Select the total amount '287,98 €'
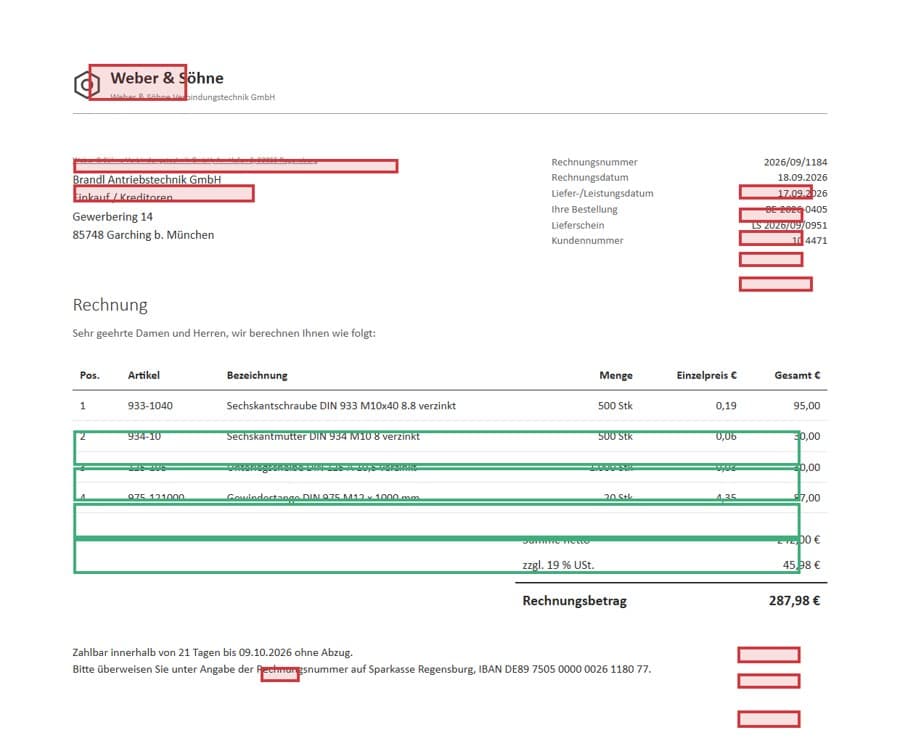The width and height of the screenshot is (900, 738). point(794,601)
